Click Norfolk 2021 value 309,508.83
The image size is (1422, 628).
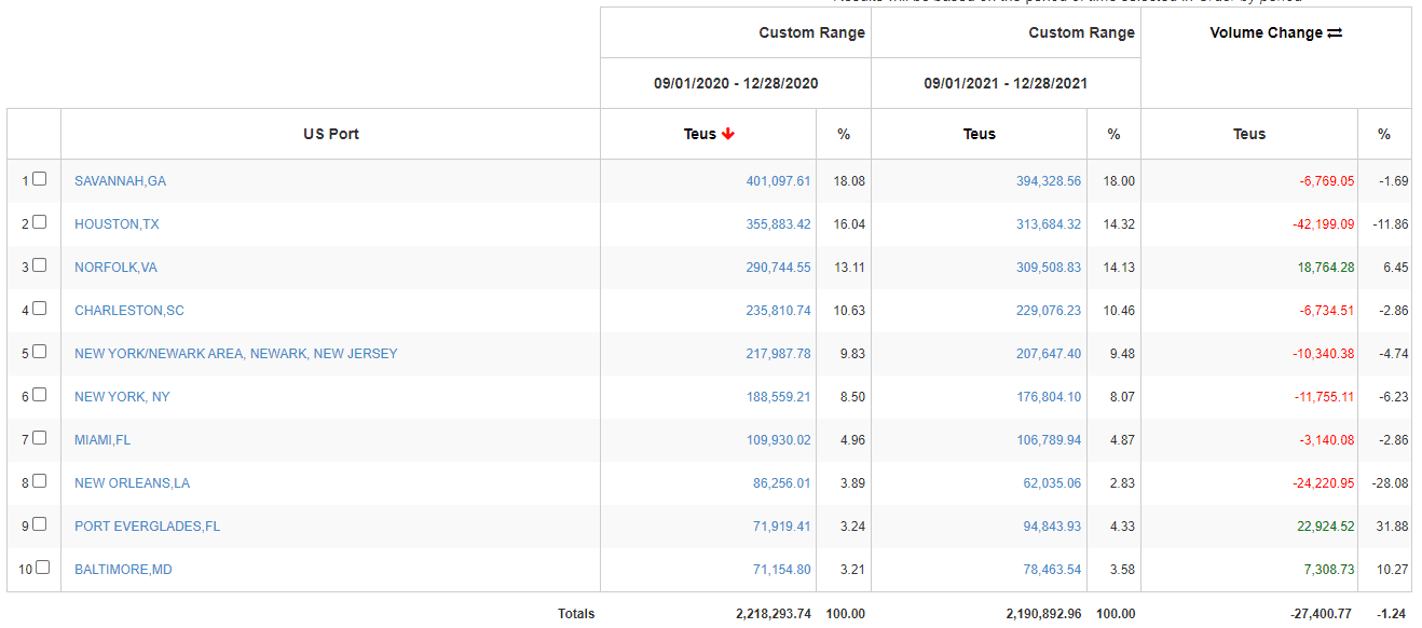tap(1048, 267)
